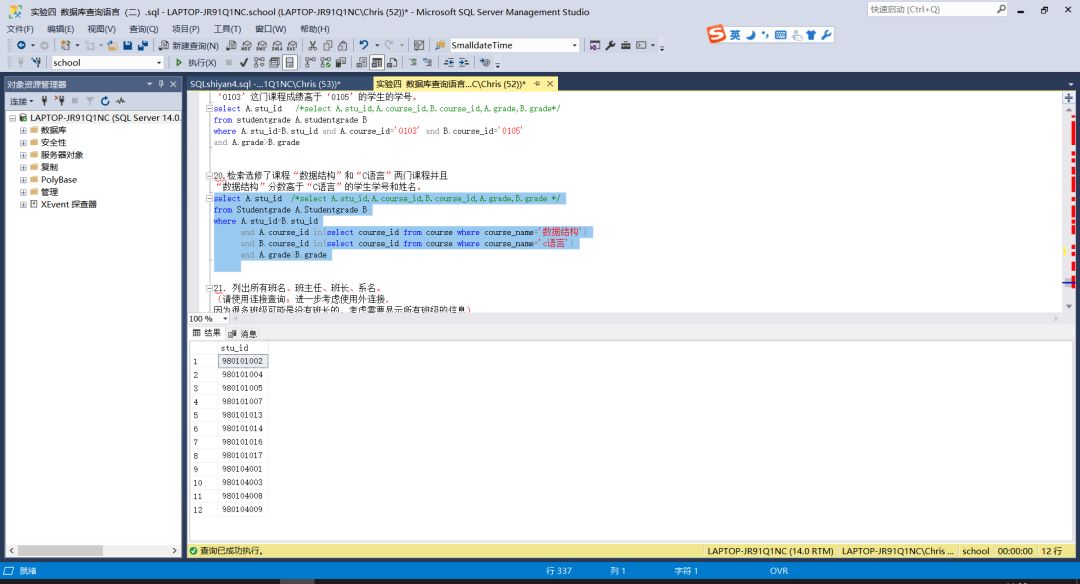
Task: Click the Save file icon
Action: coord(127,45)
